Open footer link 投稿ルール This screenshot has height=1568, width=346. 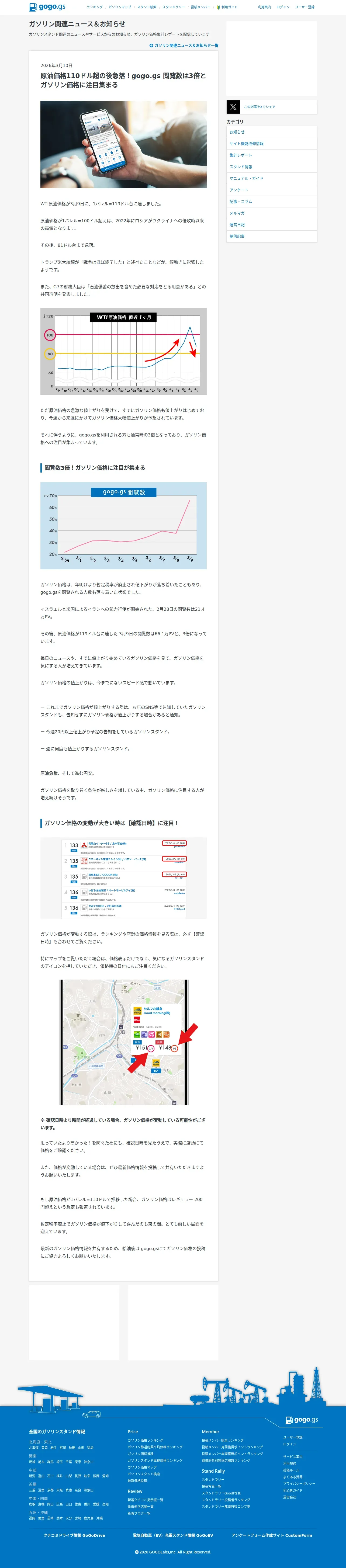pyautogui.click(x=291, y=1470)
